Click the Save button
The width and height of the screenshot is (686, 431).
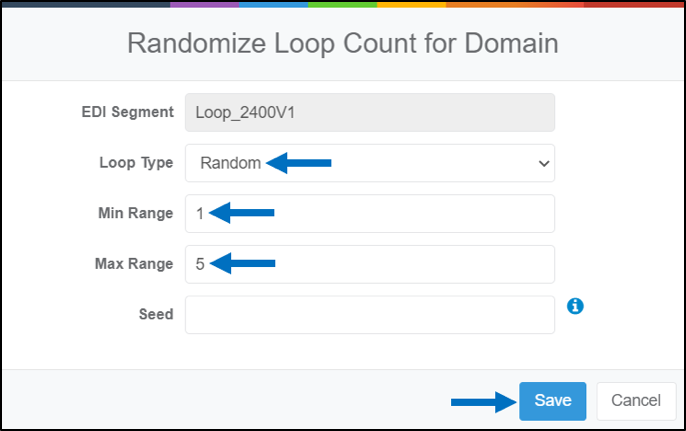click(x=553, y=401)
